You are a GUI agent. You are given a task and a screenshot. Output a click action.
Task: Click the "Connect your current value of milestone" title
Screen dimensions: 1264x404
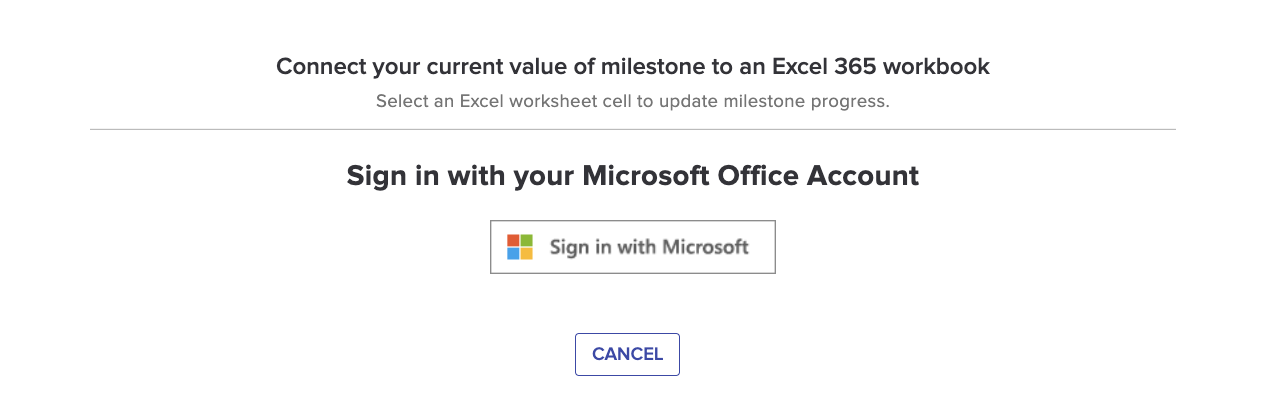tap(632, 67)
